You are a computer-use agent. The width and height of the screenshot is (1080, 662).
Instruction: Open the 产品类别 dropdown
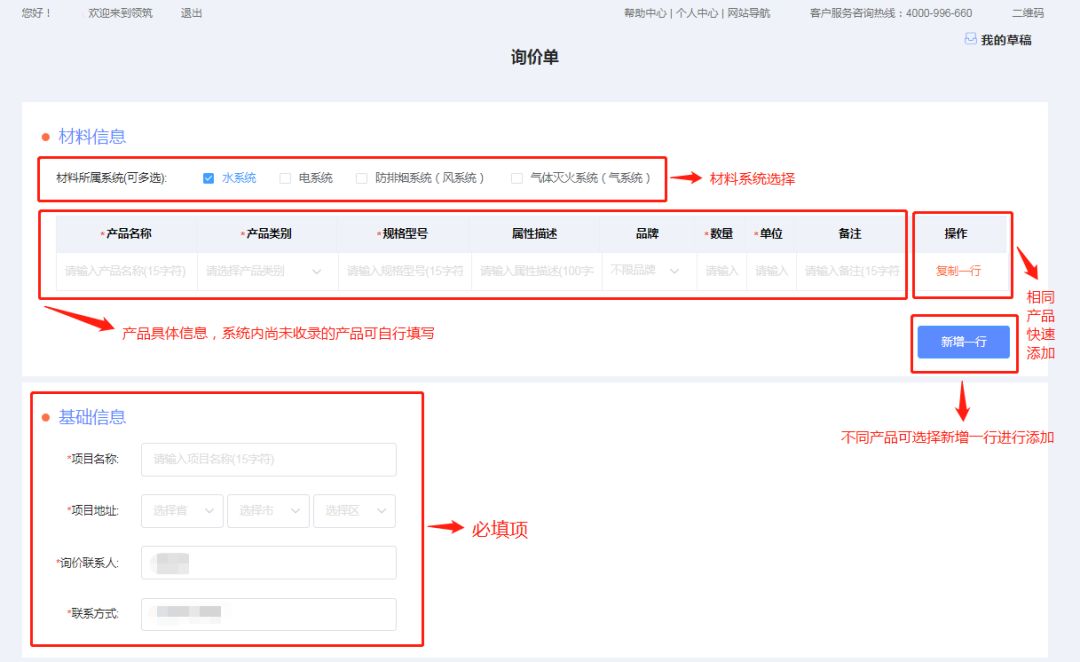click(267, 271)
